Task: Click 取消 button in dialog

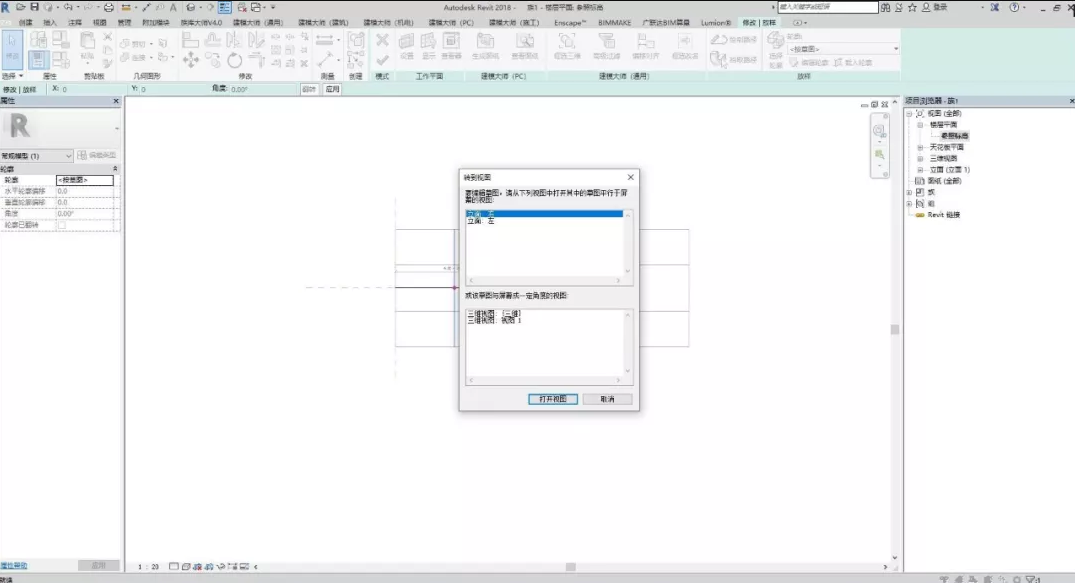Action: 607,398
